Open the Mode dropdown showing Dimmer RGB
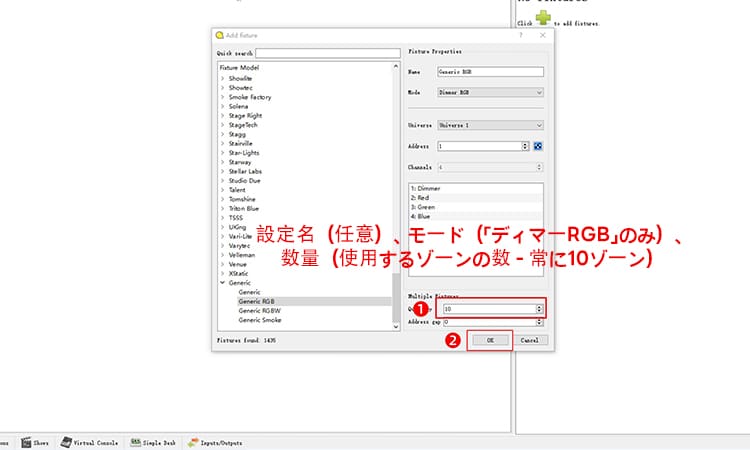The height and width of the screenshot is (450, 750). click(x=490, y=92)
